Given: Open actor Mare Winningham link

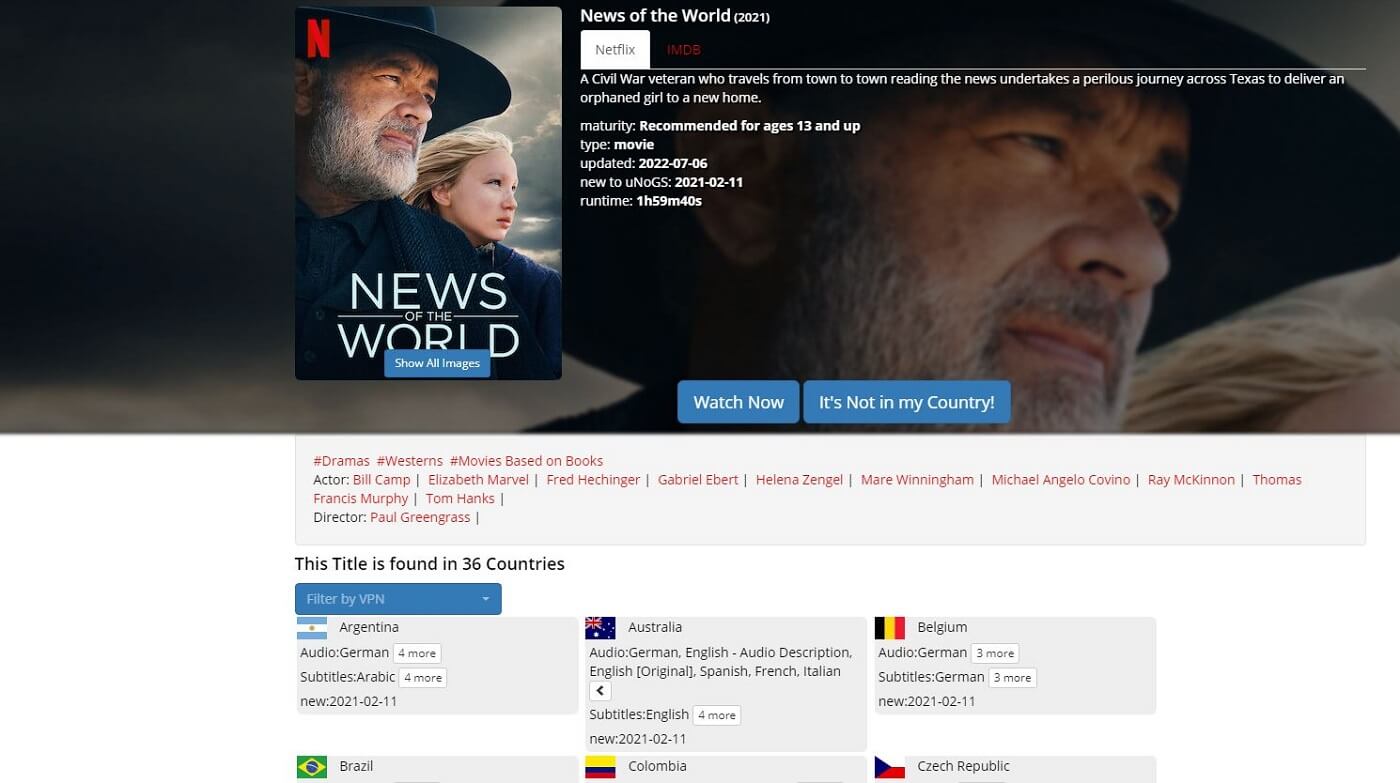Looking at the screenshot, I should coord(917,480).
